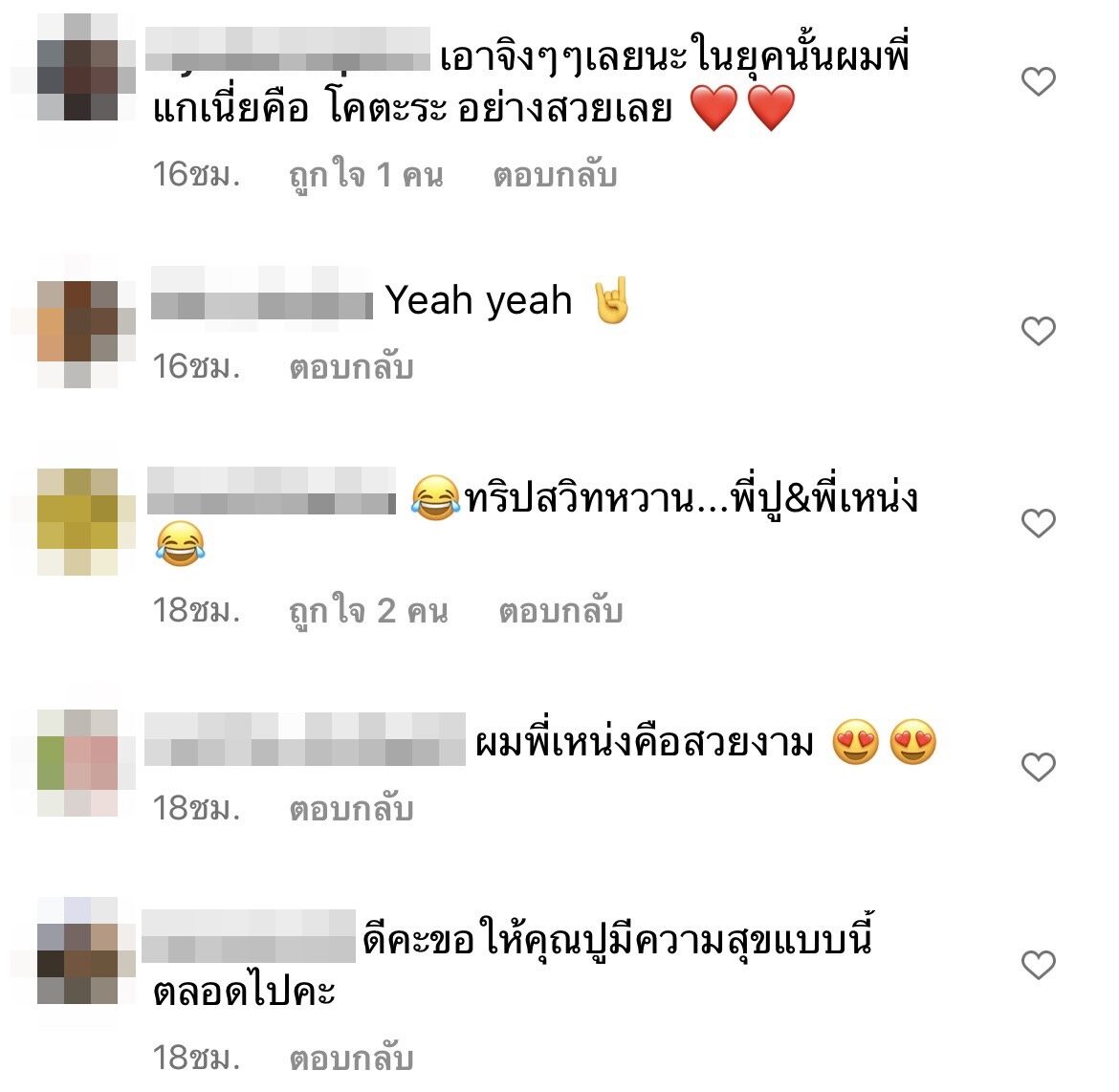The width and height of the screenshot is (1119, 1092).
Task: Like the comment about โคตะระ hairstyle
Action: 1039,81
